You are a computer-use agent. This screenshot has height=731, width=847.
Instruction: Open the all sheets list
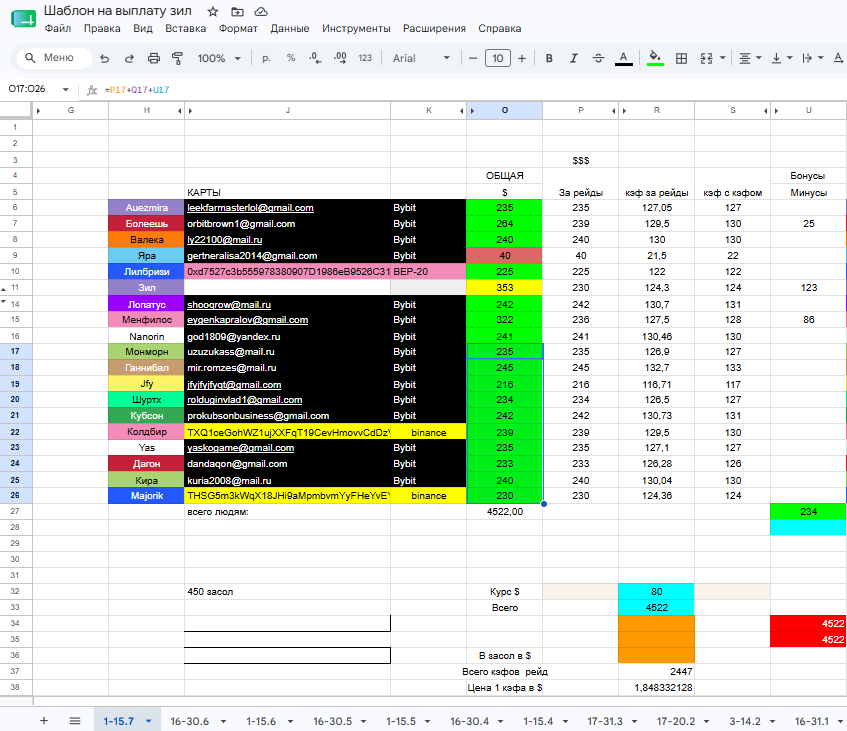click(75, 720)
